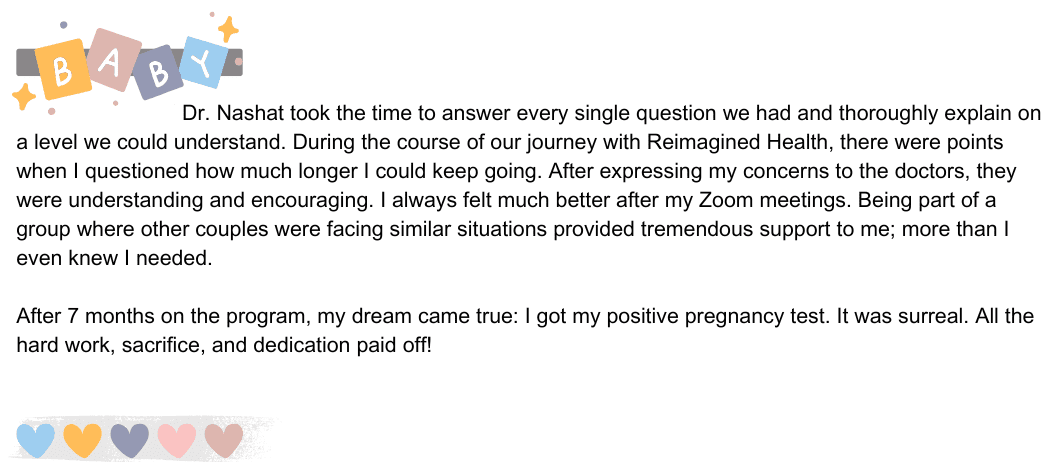The width and height of the screenshot is (1058, 464).
Task: Select the pink A letter block
Action: pos(115,60)
